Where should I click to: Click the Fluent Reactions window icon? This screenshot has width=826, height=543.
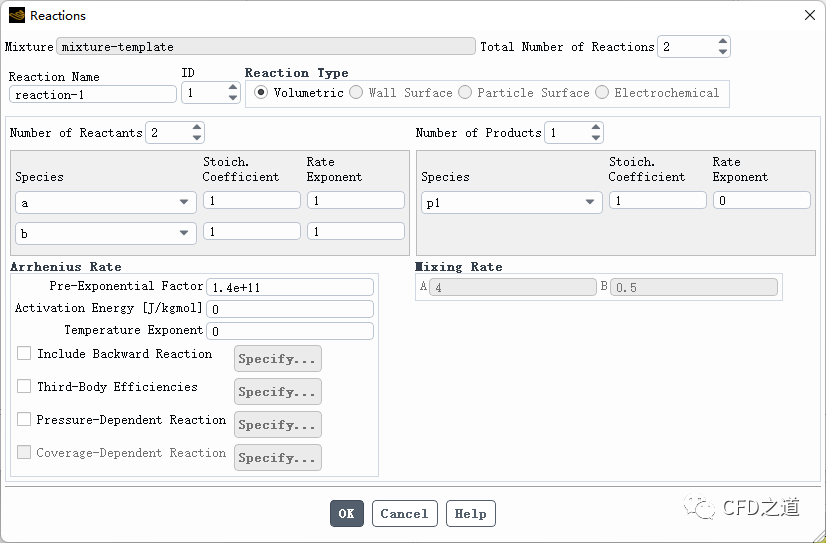coord(16,15)
